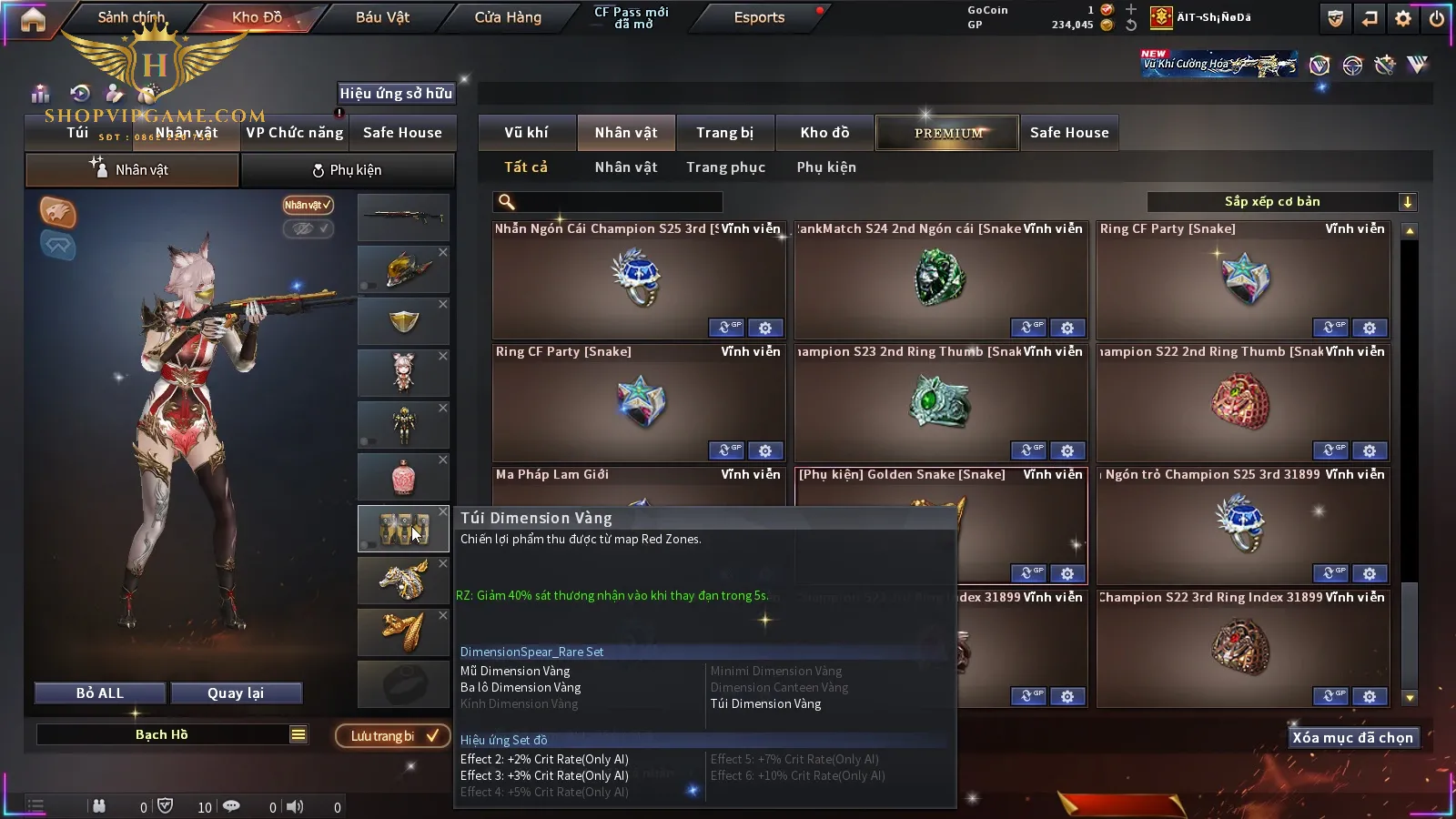The image size is (1456, 819).
Task: Click the magnifier search icon
Action: 507,202
